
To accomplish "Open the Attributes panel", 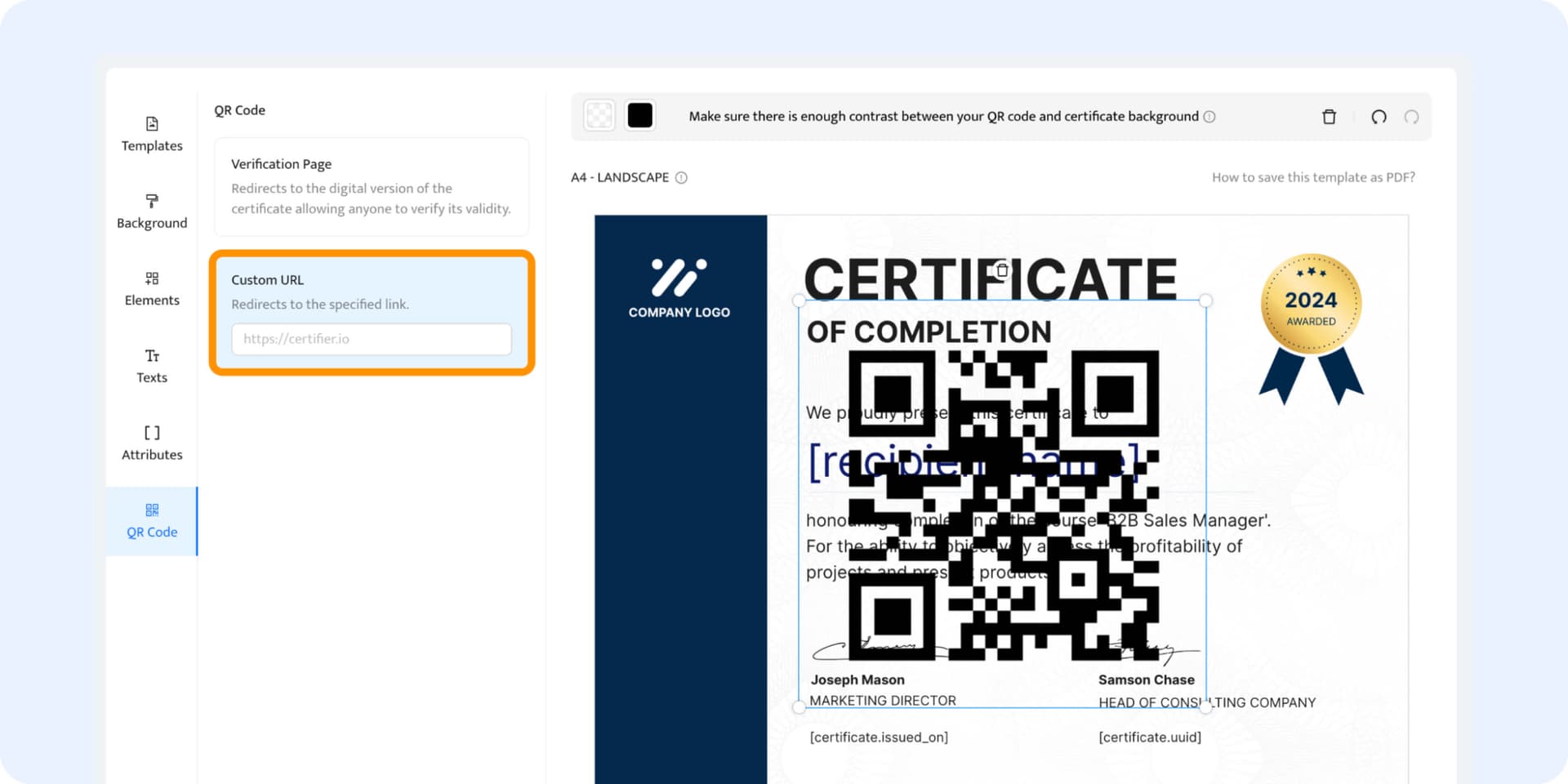I will pyautogui.click(x=151, y=443).
